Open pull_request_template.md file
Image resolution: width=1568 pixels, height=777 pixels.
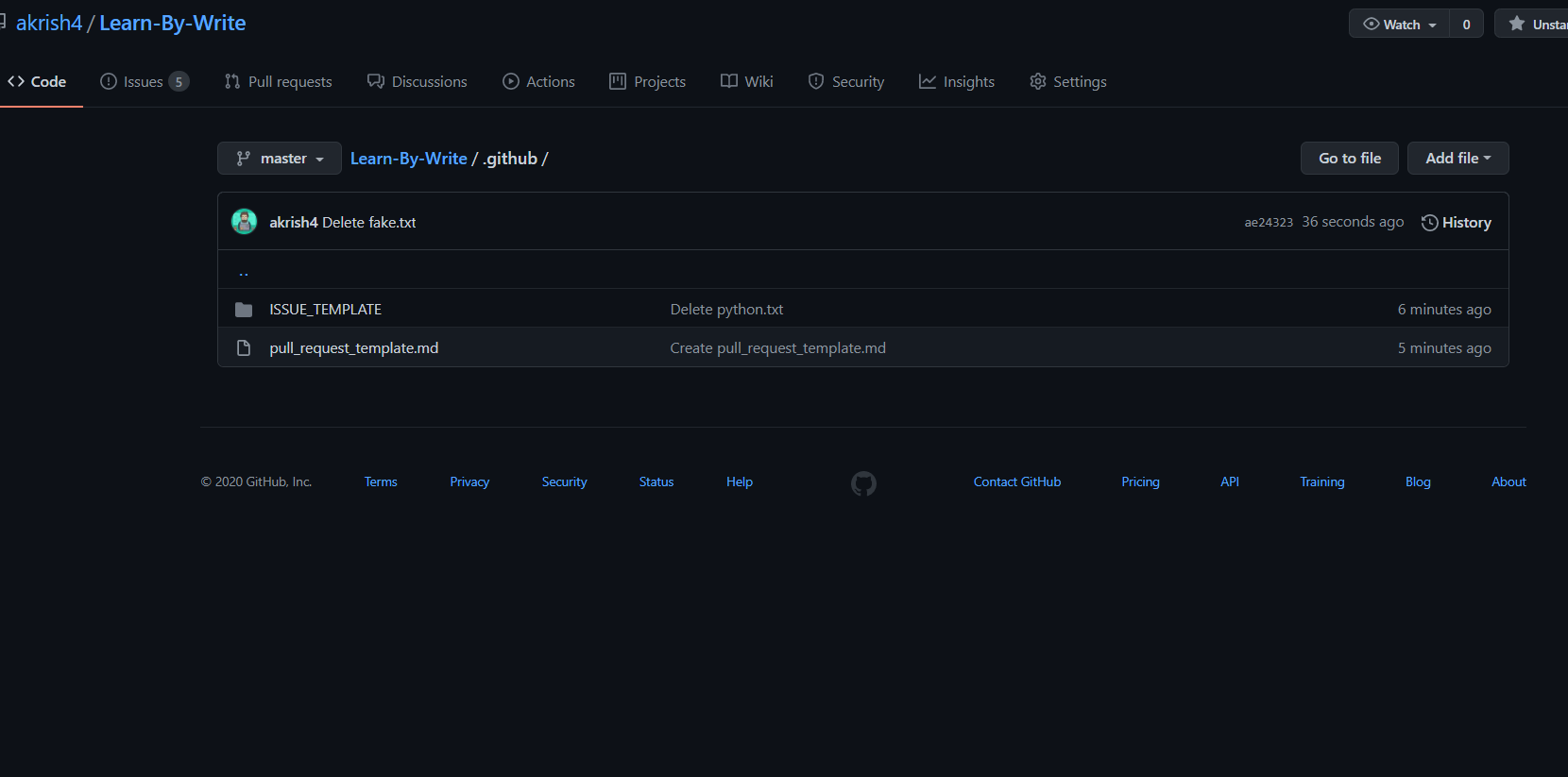coord(354,347)
